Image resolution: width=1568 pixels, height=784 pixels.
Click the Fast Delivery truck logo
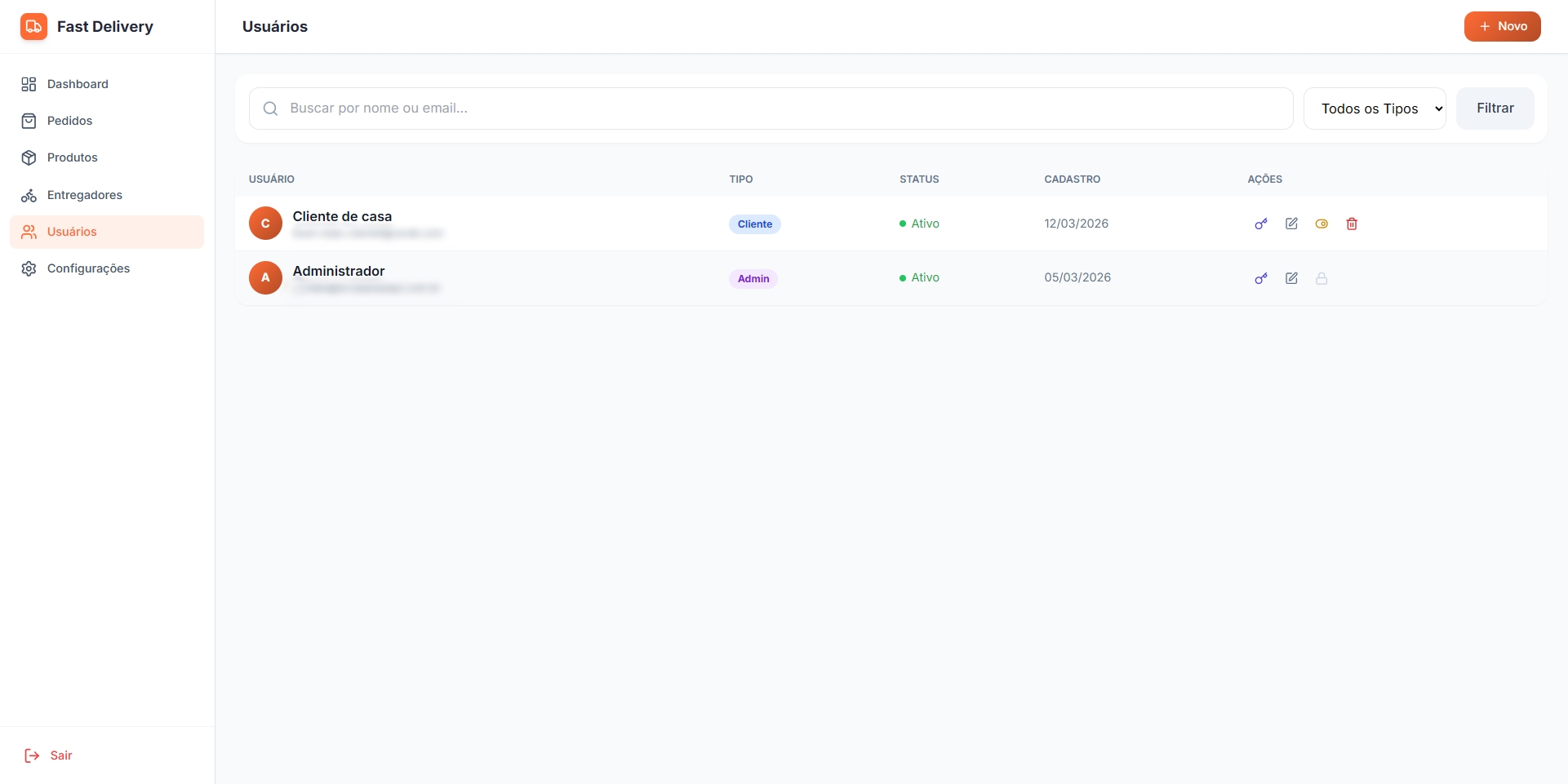pos(33,26)
